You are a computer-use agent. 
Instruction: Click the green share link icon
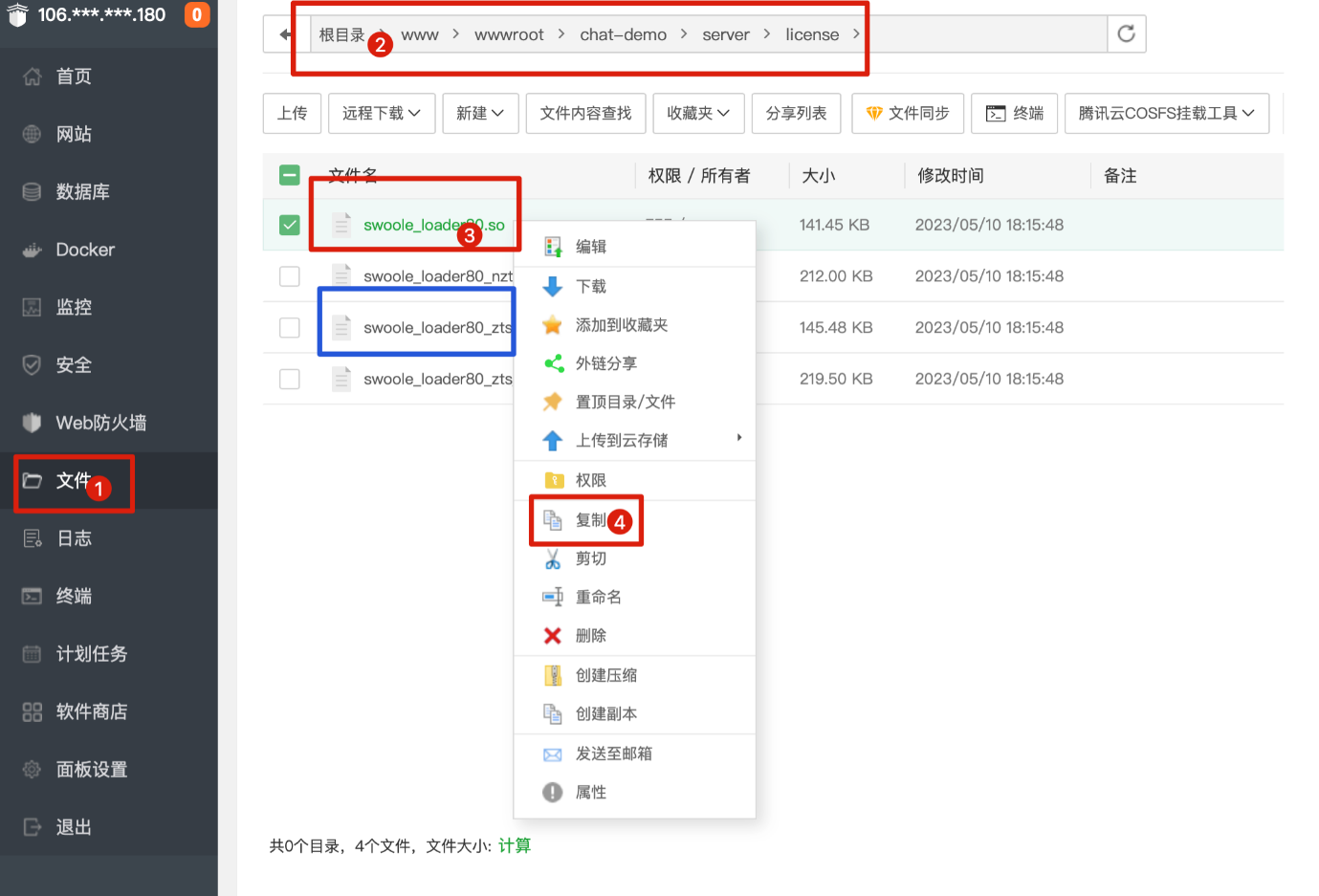(553, 363)
